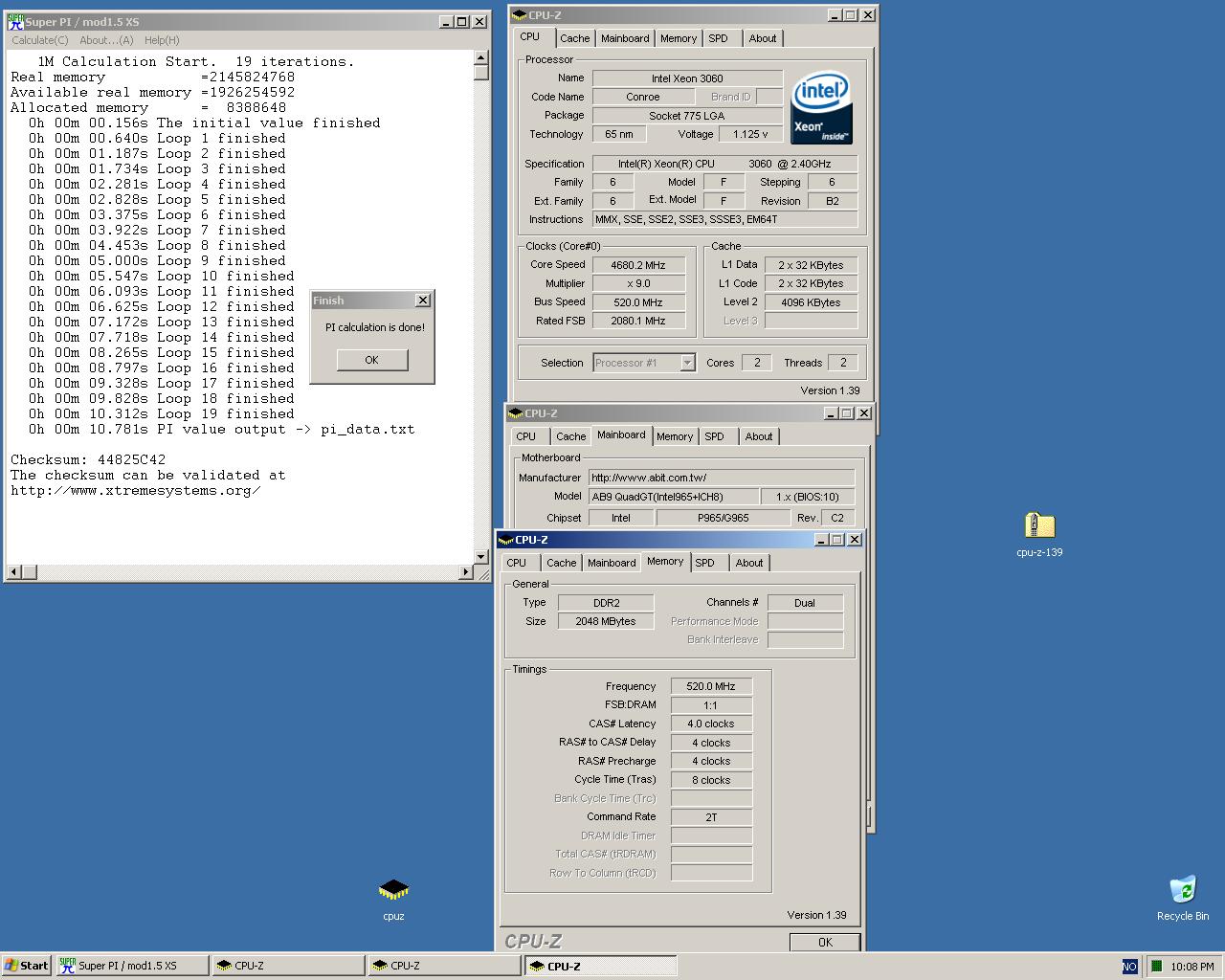Switch to Super PI taskbar button
The image size is (1225, 980).
[132, 966]
